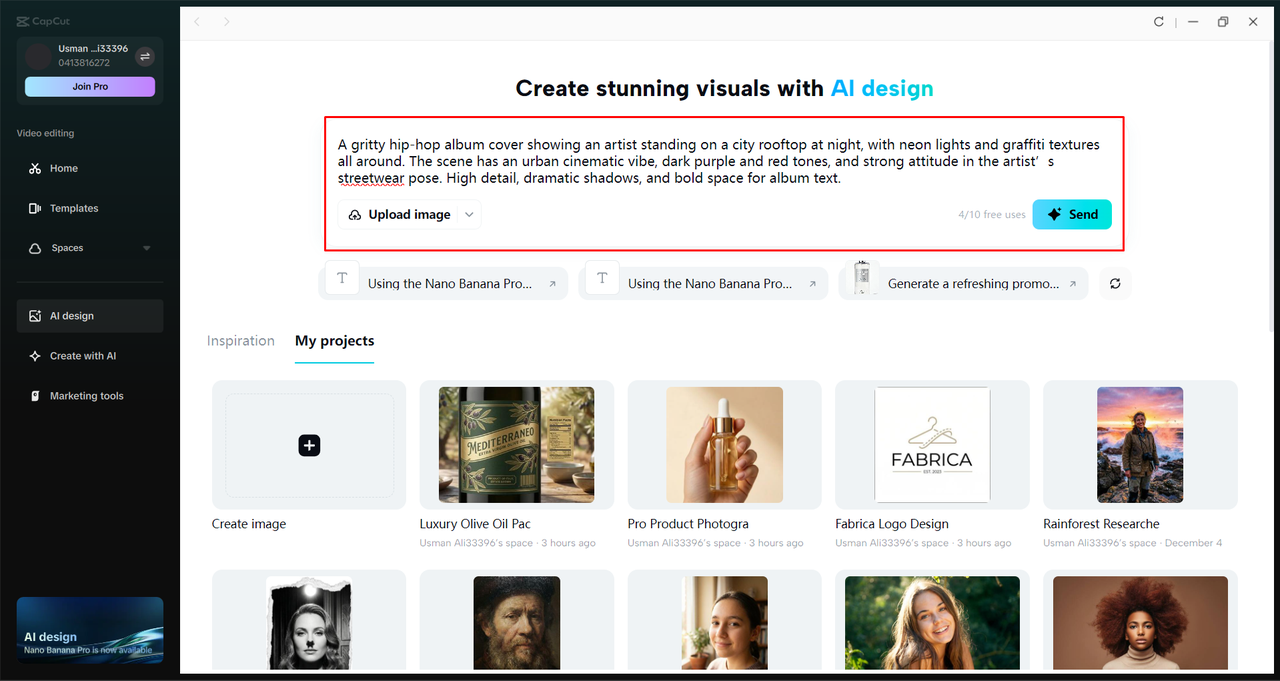Click the Marketing tools icon

tap(35, 395)
